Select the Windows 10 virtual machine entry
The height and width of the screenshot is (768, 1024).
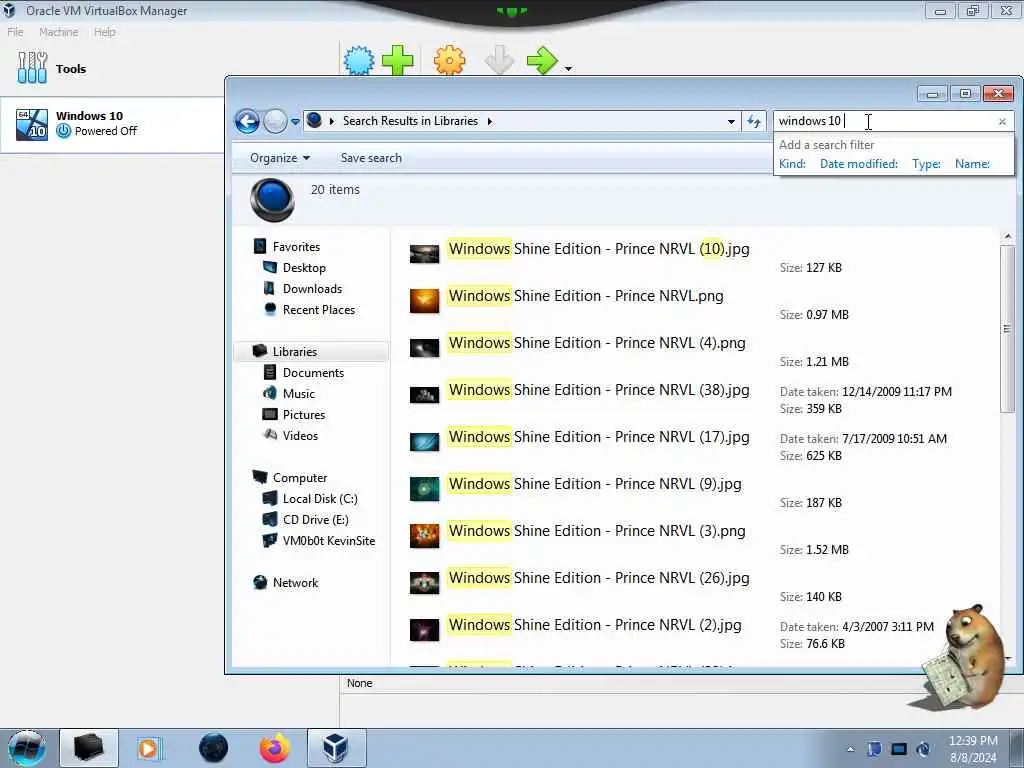[x=112, y=124]
